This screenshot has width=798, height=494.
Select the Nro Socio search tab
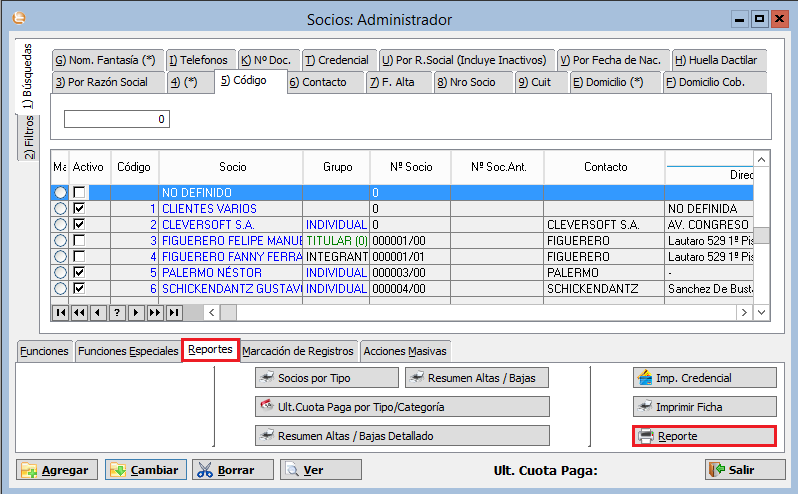(472, 82)
